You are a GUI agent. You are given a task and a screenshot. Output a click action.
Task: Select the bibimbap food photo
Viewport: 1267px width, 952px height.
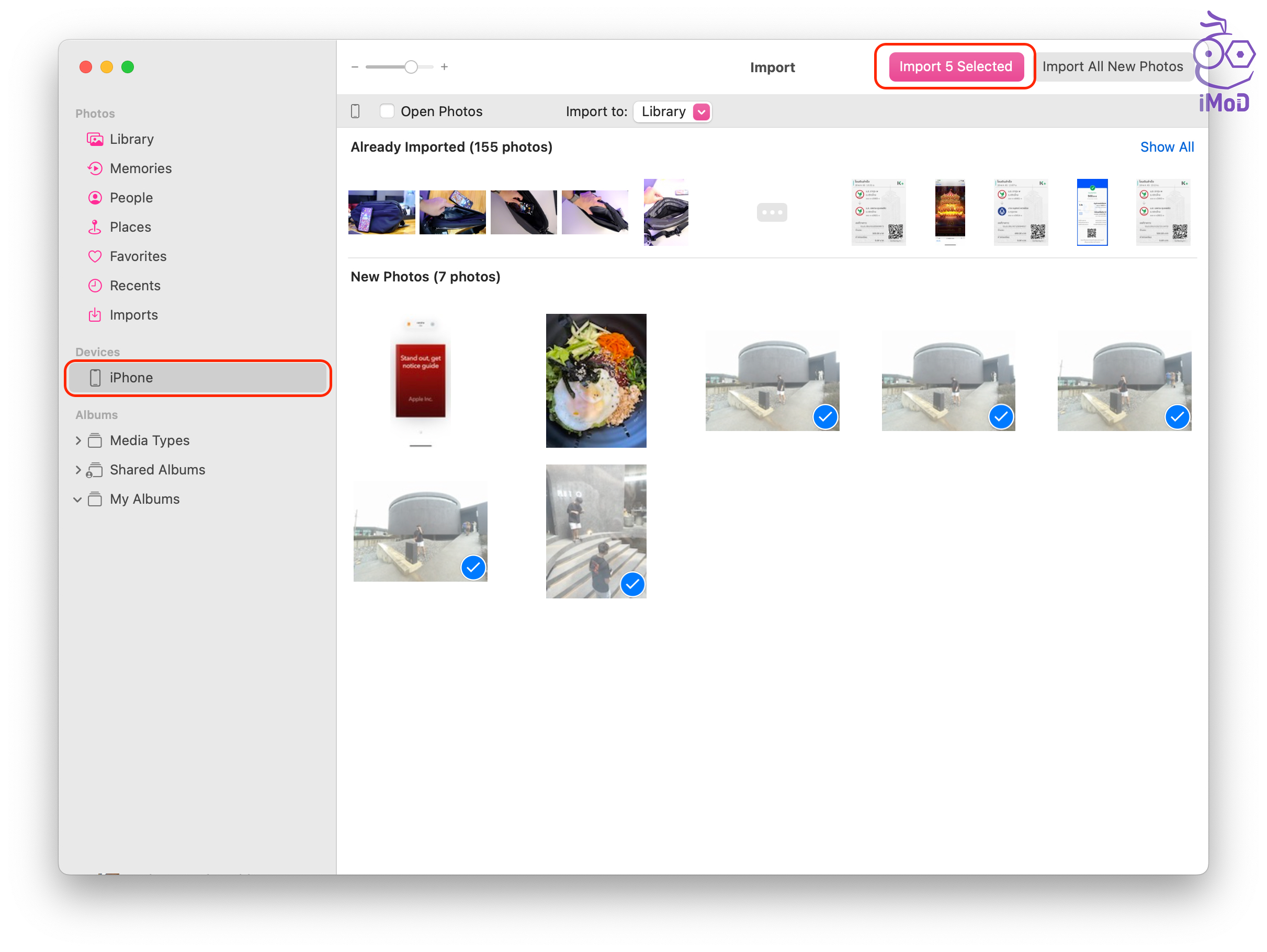click(x=596, y=380)
